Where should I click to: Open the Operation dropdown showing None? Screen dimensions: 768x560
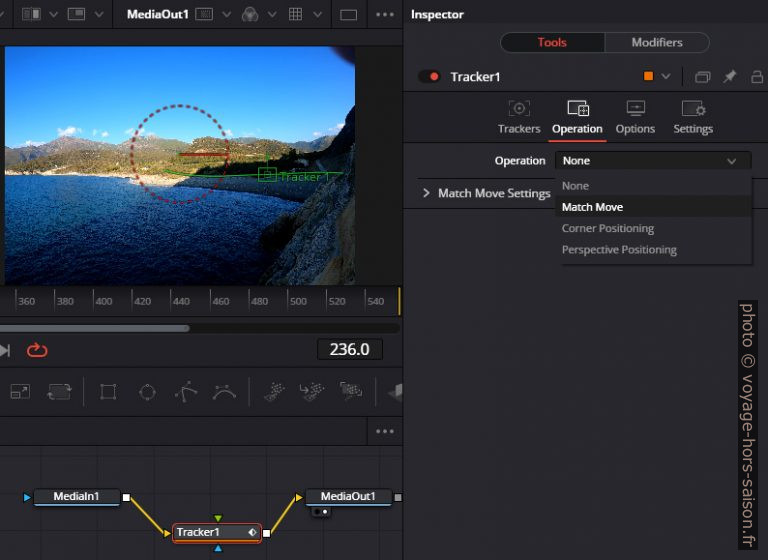pyautogui.click(x=651, y=161)
